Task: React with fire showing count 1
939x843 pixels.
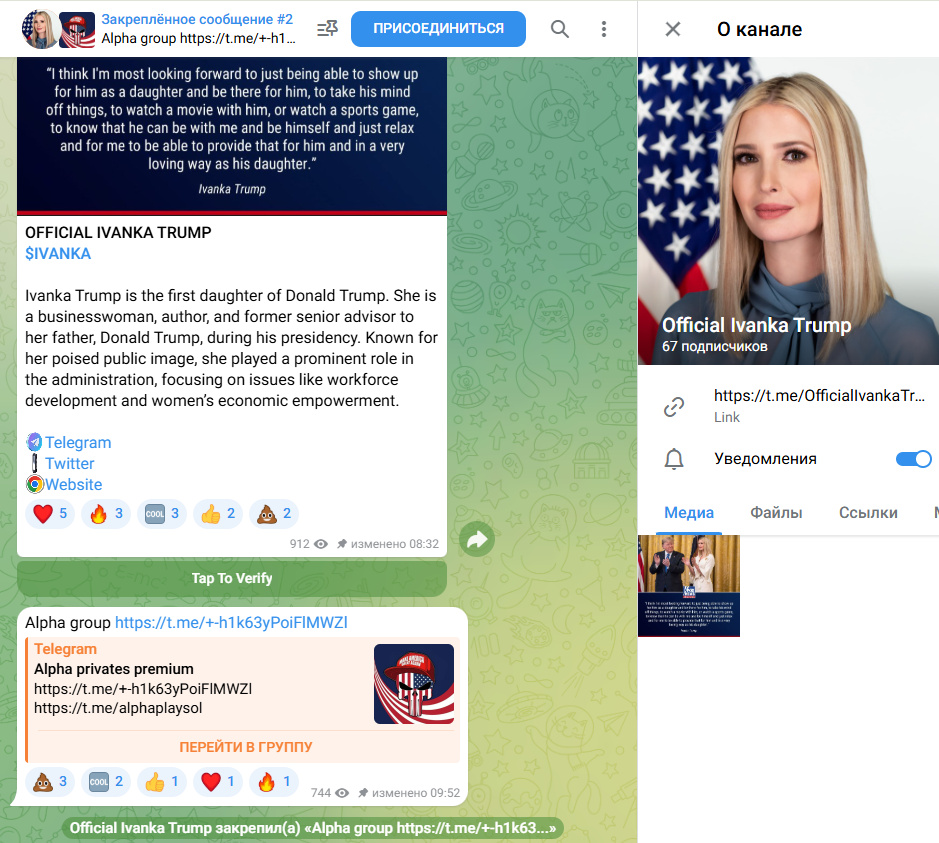Action: coord(274,782)
